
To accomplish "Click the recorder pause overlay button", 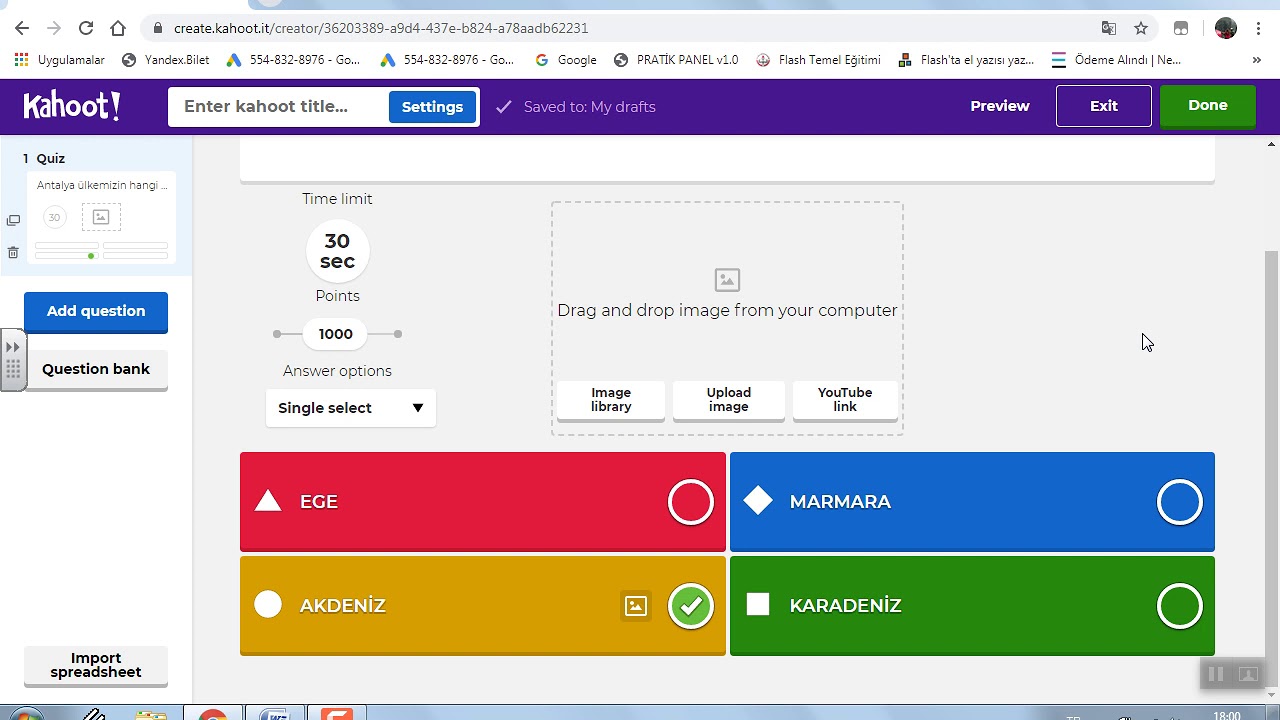I will (1216, 674).
